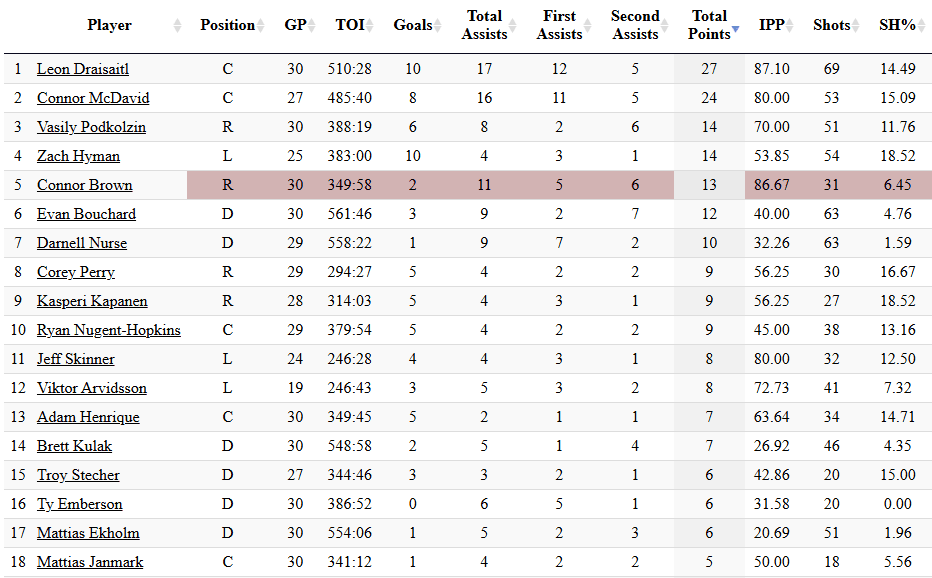Viewport: 932px width, 578px height.
Task: Click Second Assists sort arrows
Action: point(664,26)
